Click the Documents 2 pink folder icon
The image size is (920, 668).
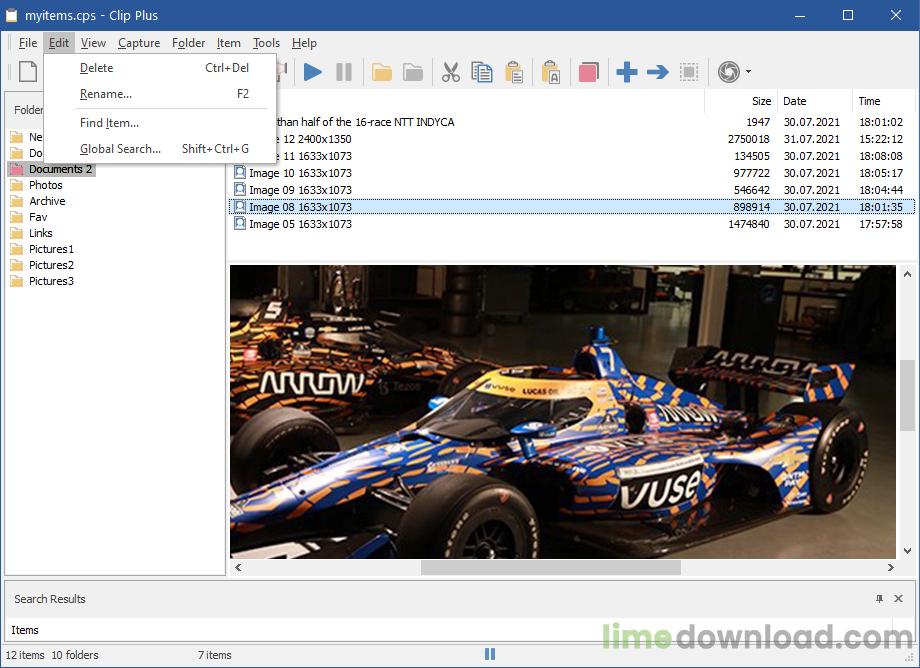[x=17, y=169]
